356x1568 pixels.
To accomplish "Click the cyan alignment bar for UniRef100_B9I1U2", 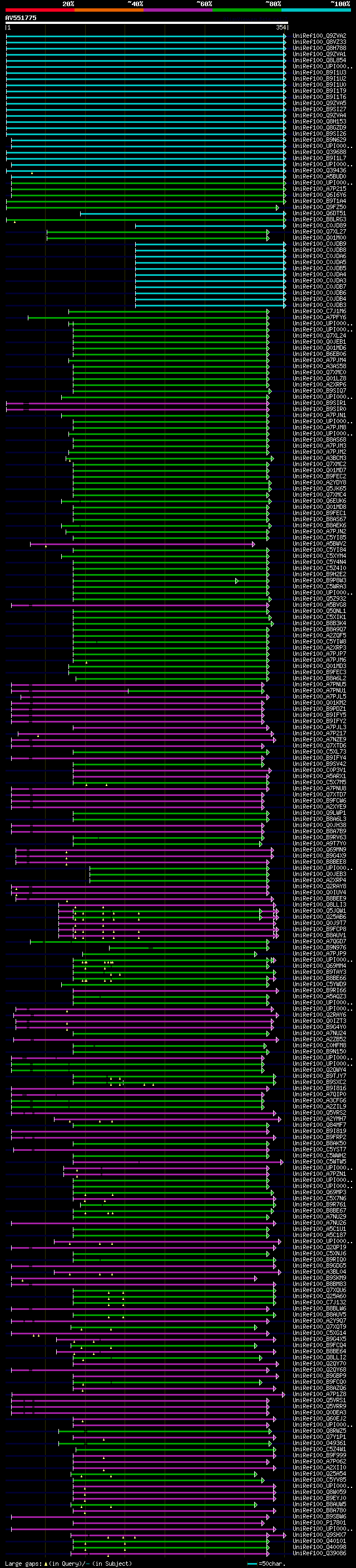I will tap(146, 78).
